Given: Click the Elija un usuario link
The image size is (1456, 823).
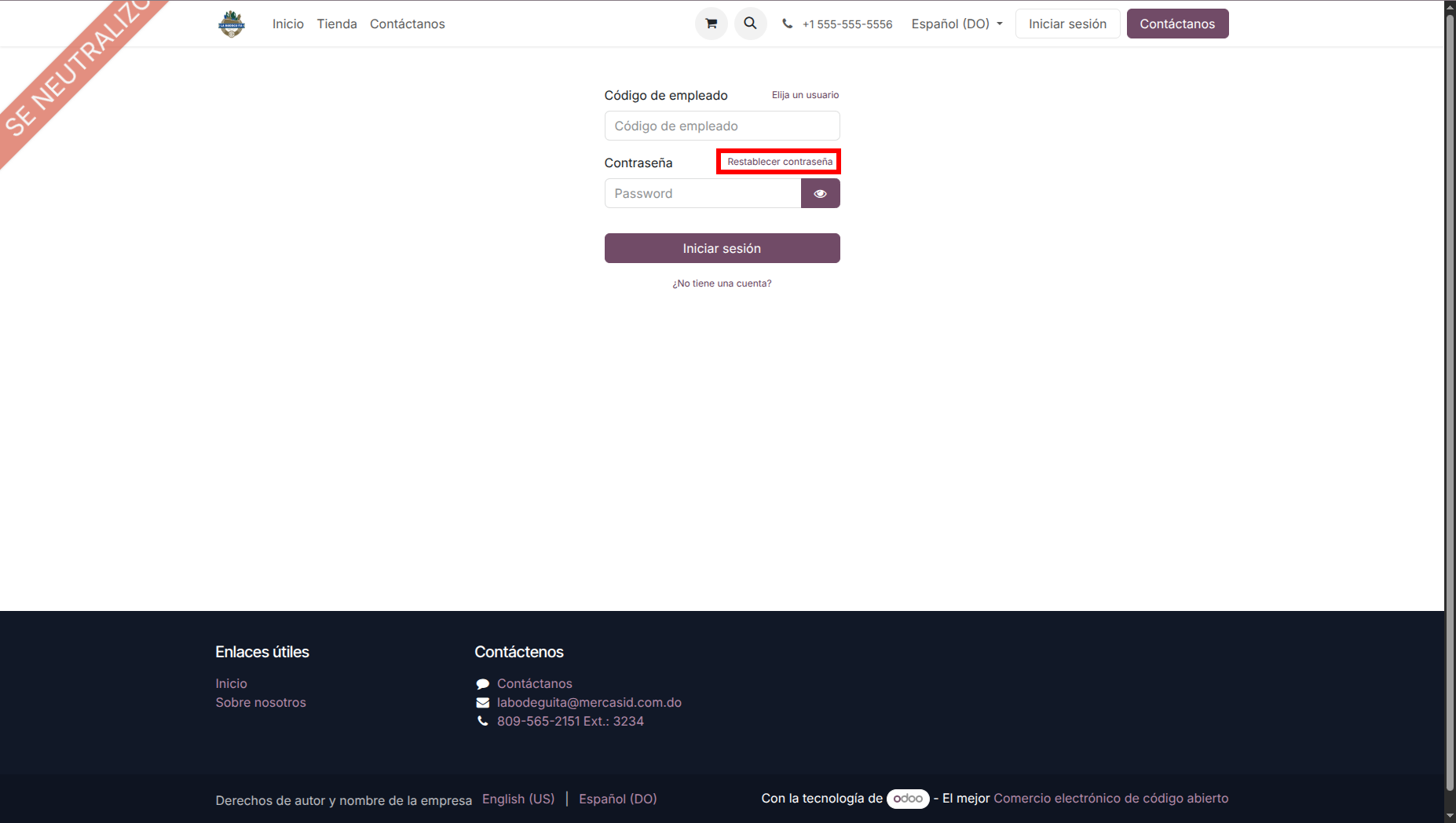Looking at the screenshot, I should 805,95.
